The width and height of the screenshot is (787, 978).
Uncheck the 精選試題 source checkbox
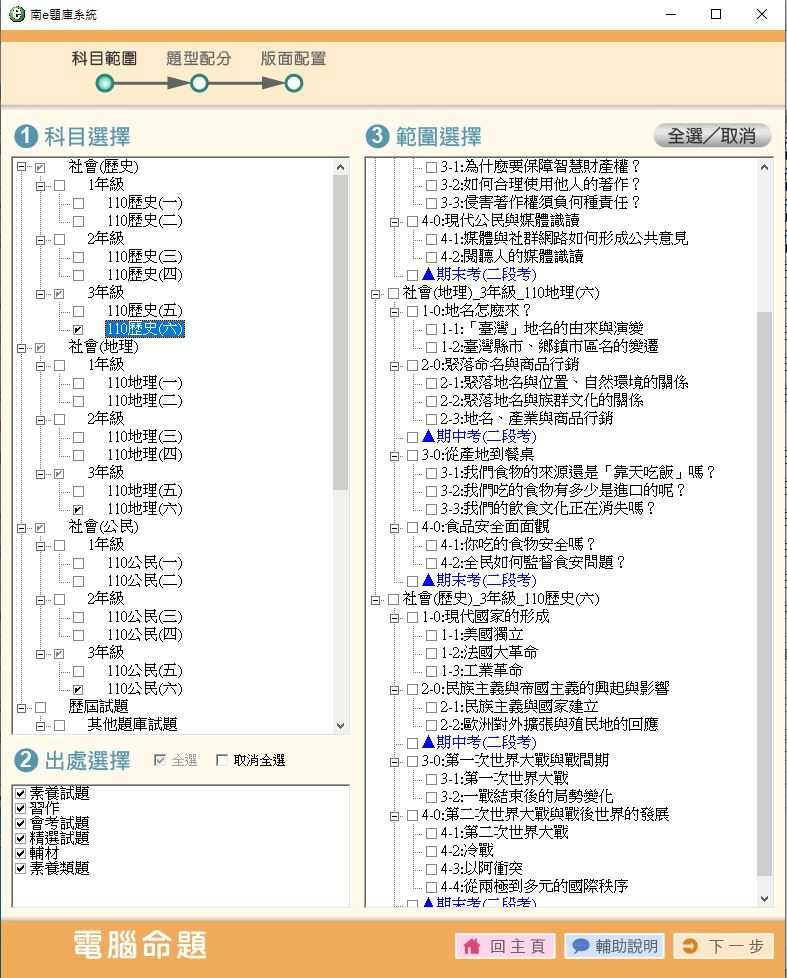[21, 838]
